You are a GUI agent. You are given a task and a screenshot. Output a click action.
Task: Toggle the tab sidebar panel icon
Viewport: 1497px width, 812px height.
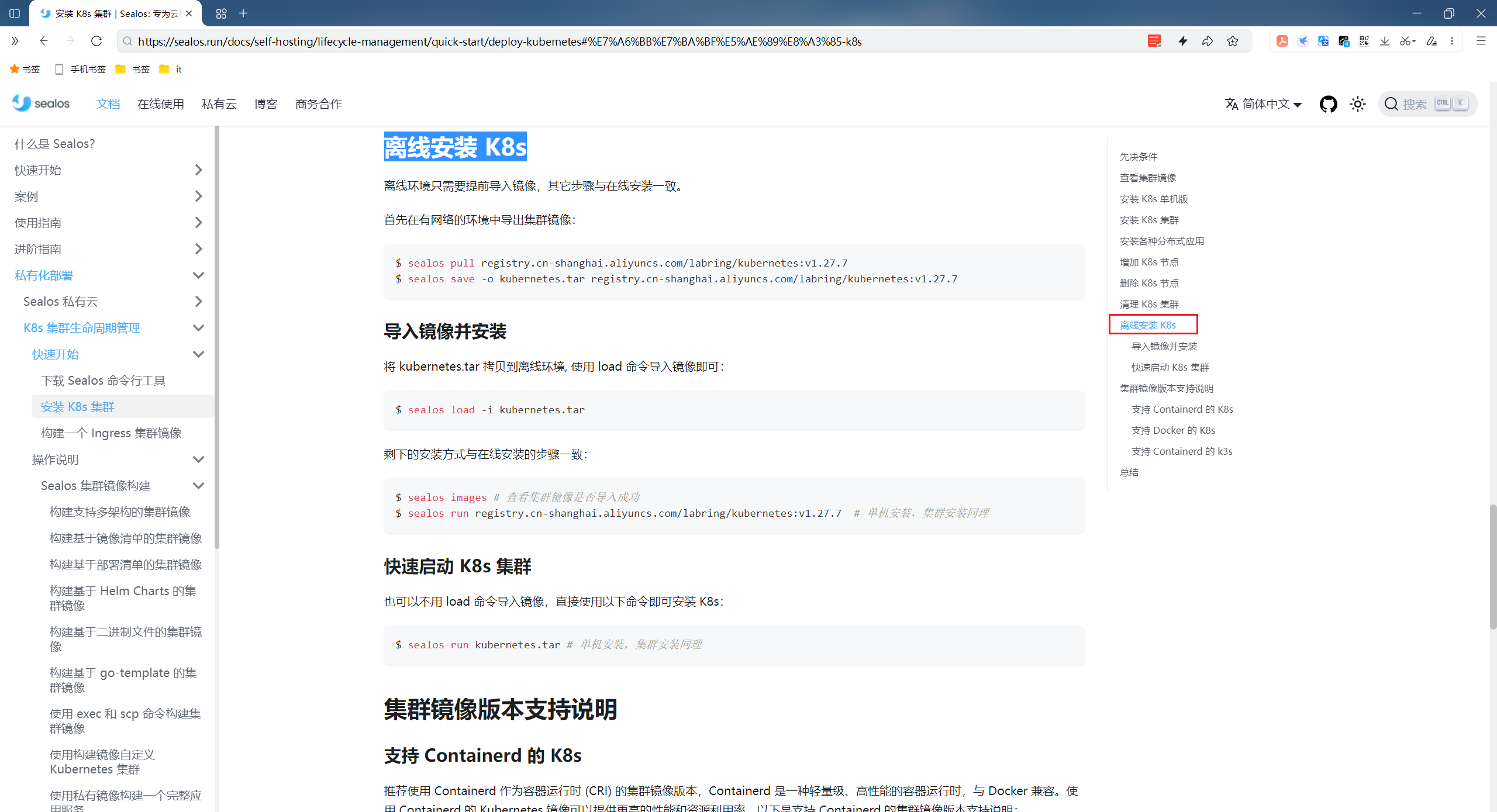point(15,13)
